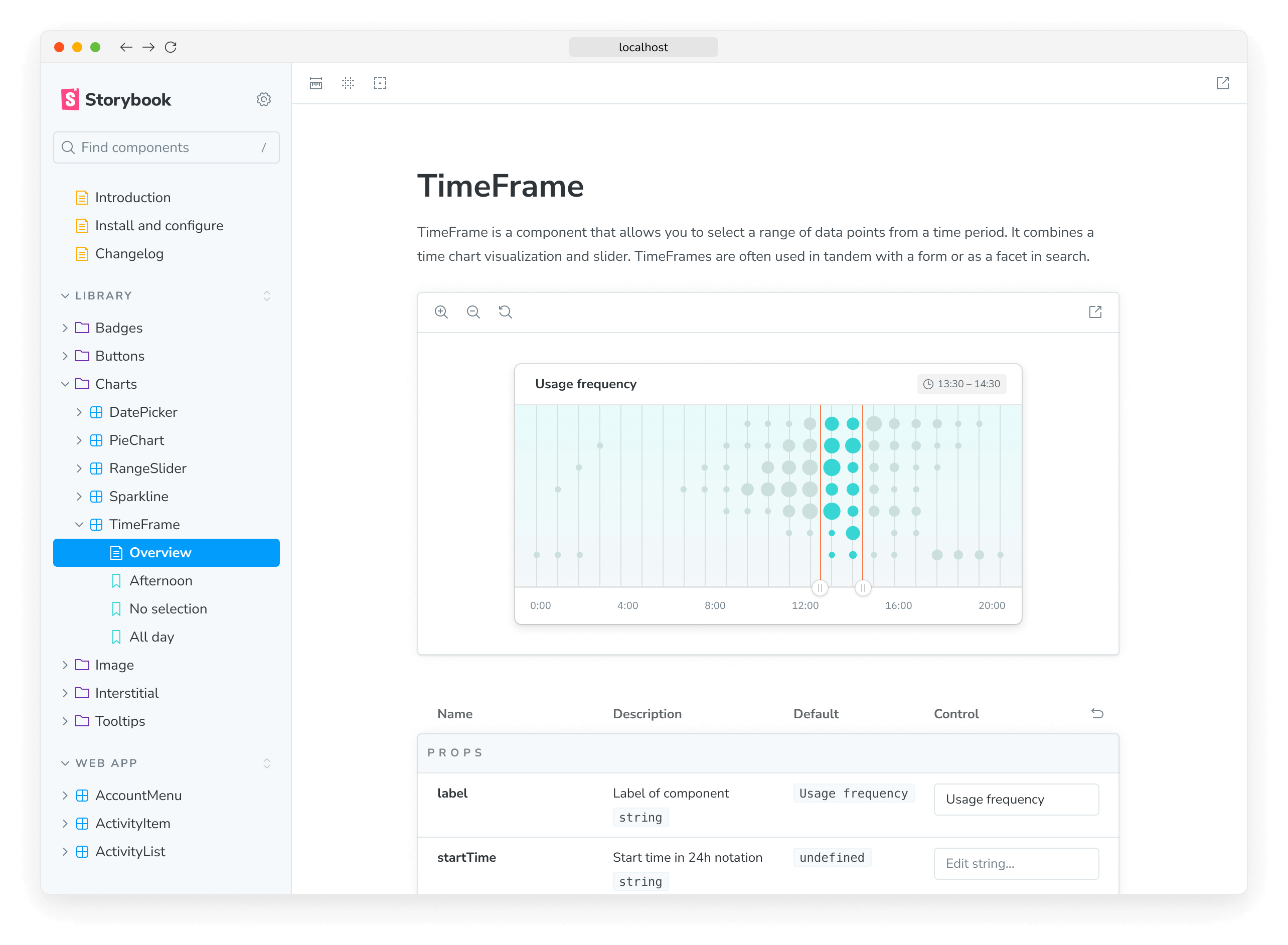The image size is (1288, 945).
Task: Reset the preview zoom level
Action: click(505, 312)
